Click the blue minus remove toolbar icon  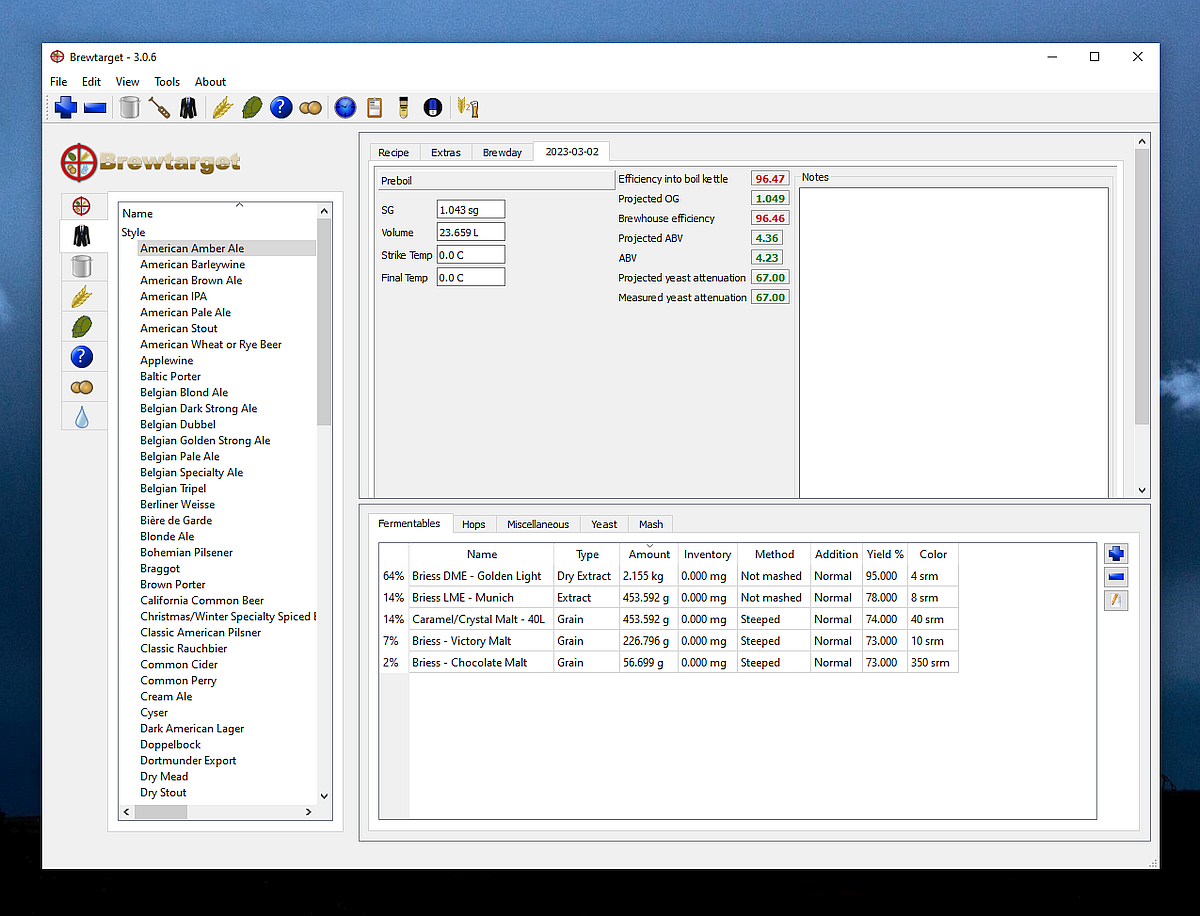(95, 107)
